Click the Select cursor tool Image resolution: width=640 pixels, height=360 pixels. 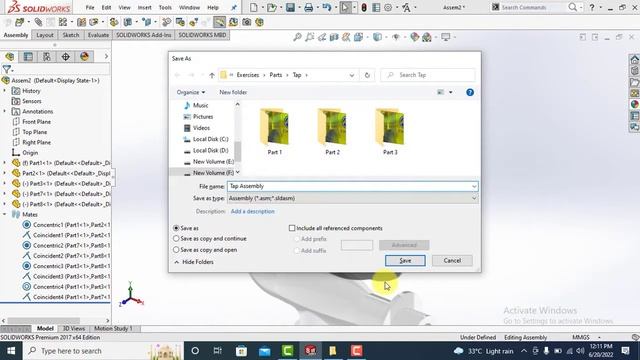click(345, 7)
